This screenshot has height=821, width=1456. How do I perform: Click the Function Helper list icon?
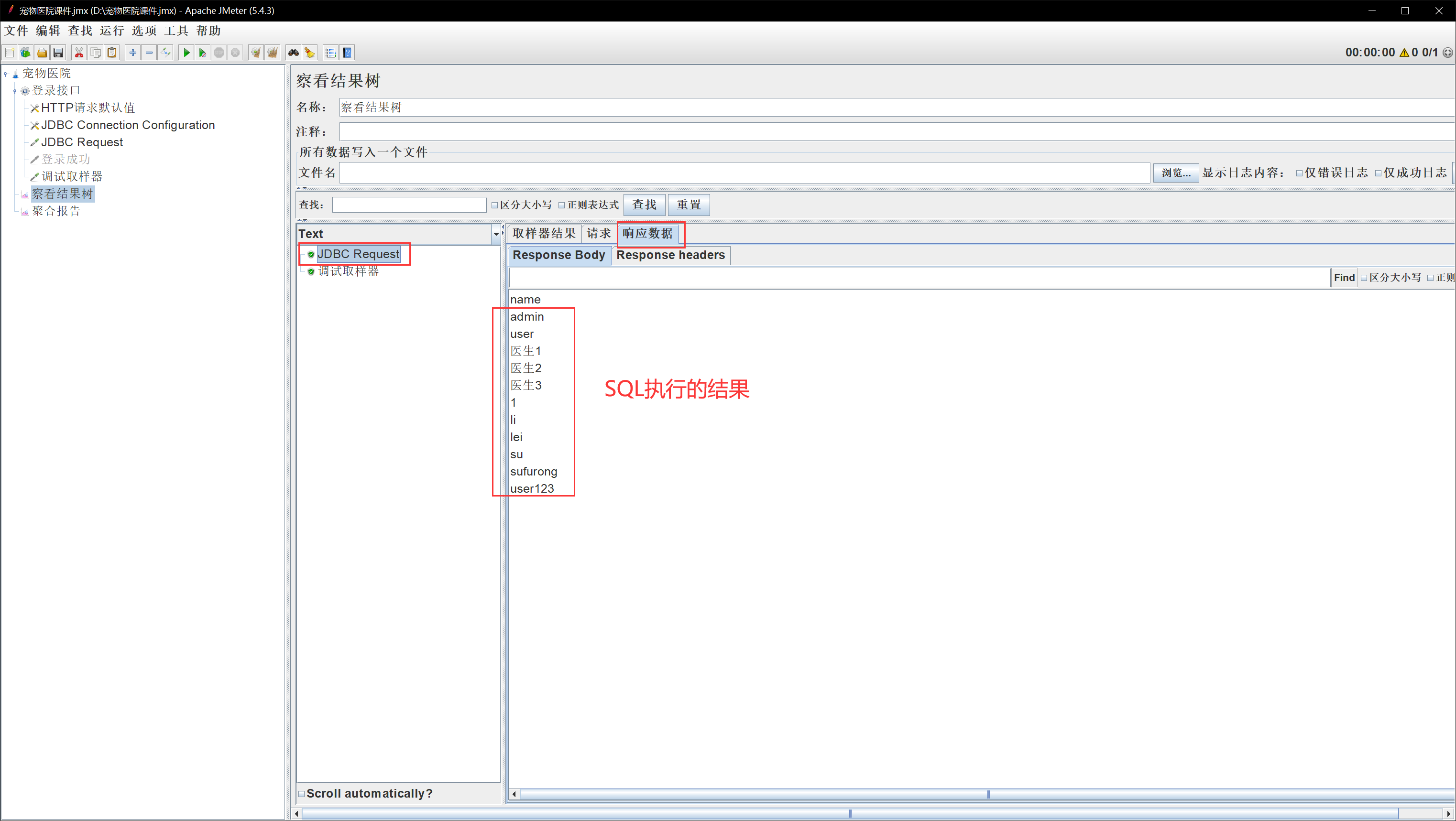click(331, 53)
